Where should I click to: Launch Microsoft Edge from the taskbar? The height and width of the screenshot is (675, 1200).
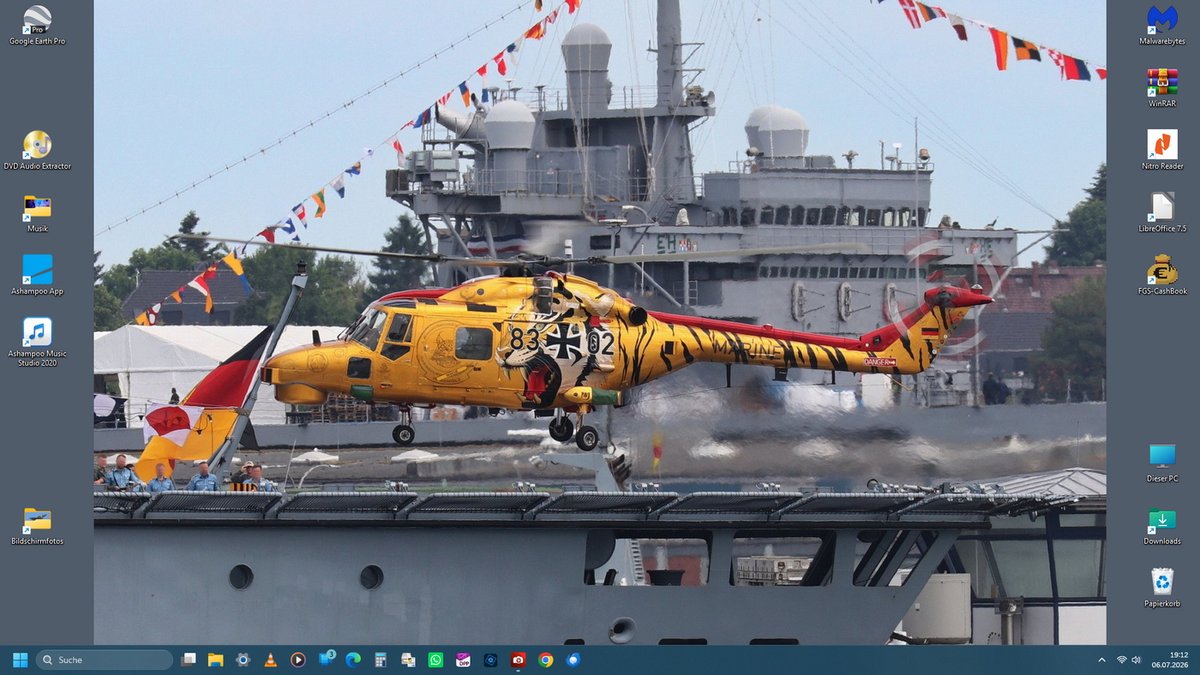pos(352,660)
